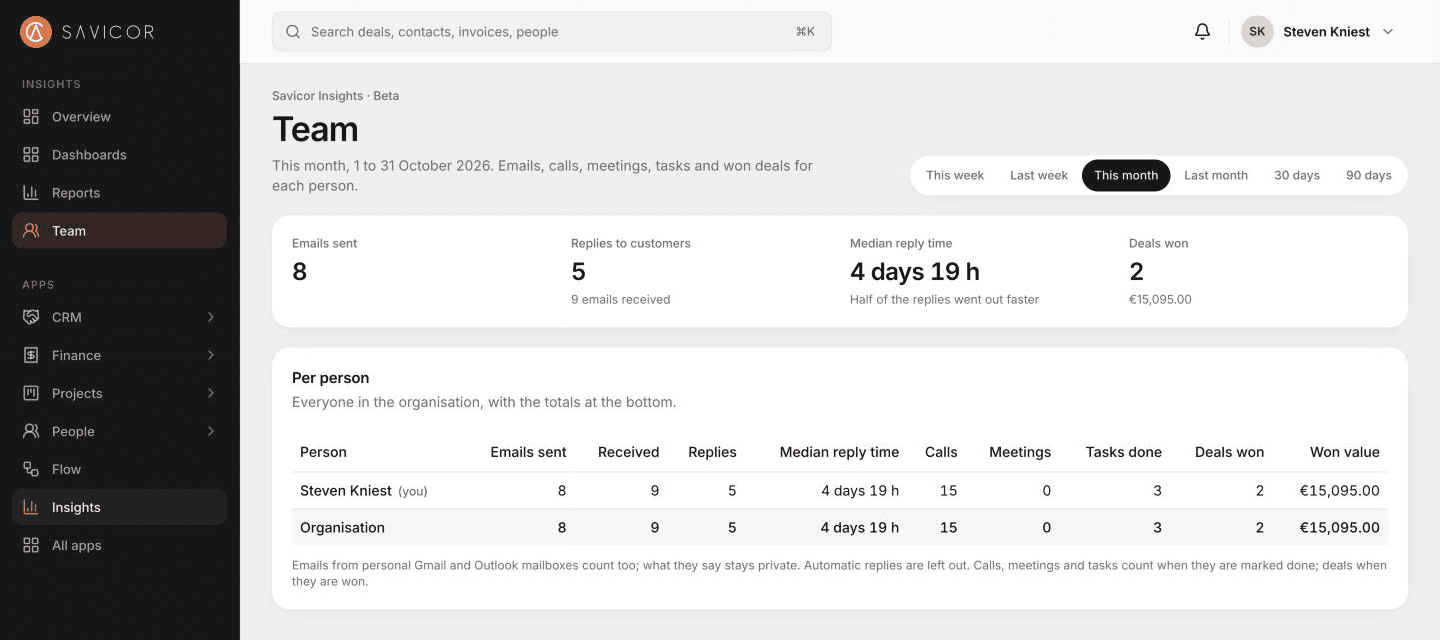
Task: Select the 90 days range
Action: pyautogui.click(x=1369, y=175)
